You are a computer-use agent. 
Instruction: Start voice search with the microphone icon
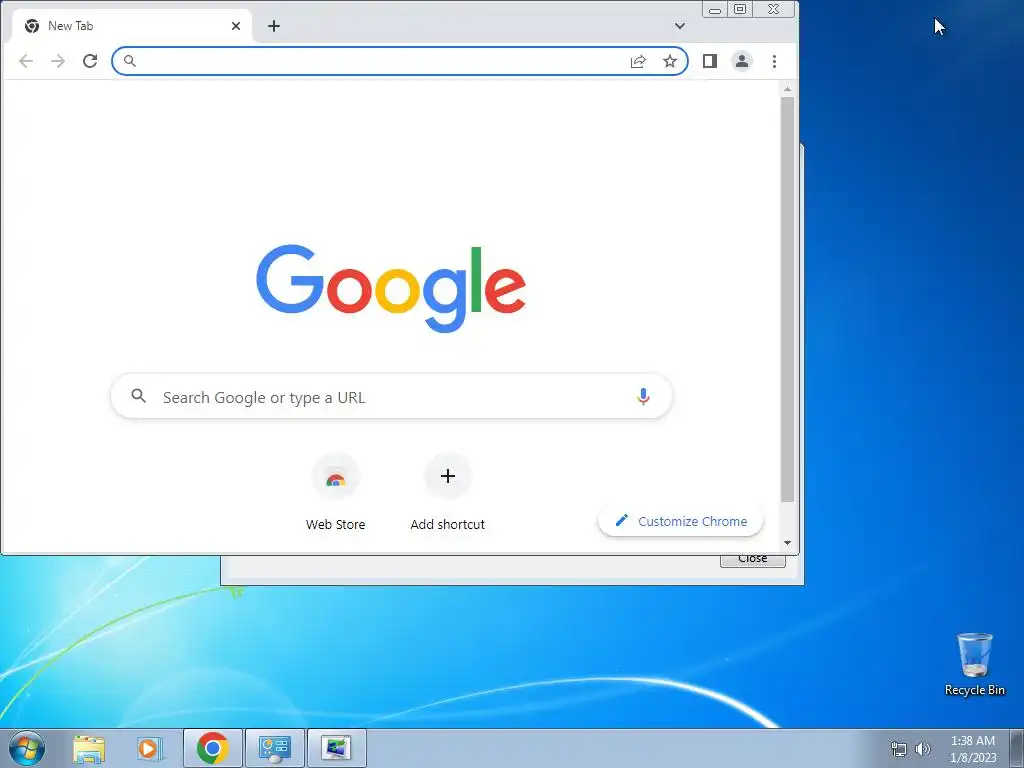(x=643, y=396)
